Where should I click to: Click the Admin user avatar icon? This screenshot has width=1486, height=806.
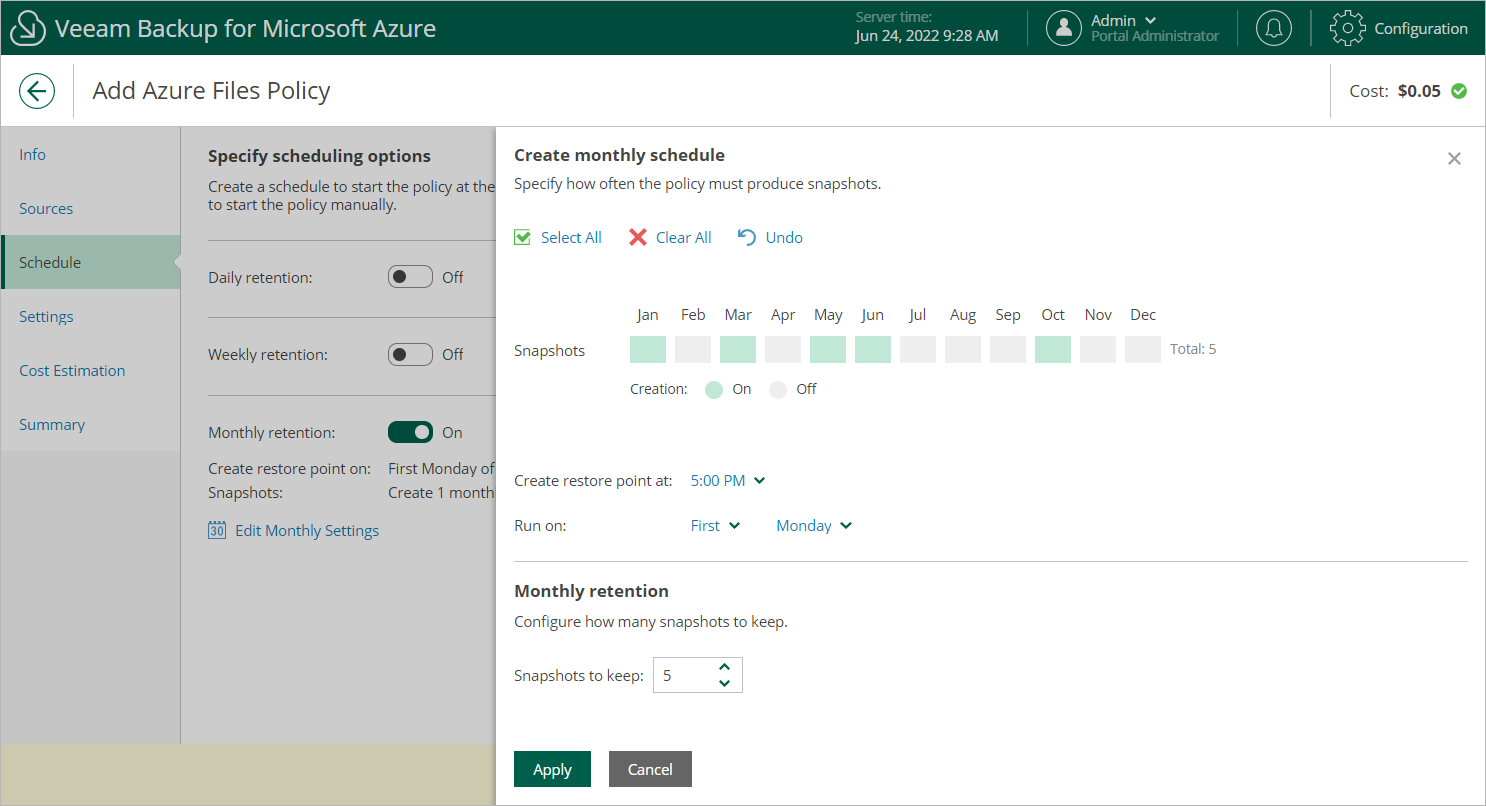[1064, 28]
